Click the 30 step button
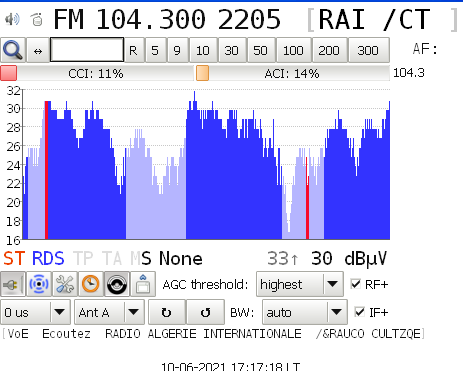Image resolution: width=463 pixels, height=371 pixels. [232, 50]
